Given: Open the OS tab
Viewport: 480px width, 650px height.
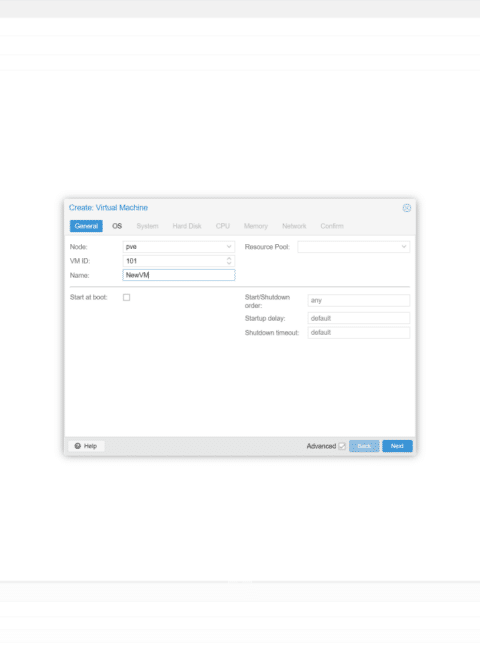Looking at the screenshot, I should pyautogui.click(x=117, y=226).
